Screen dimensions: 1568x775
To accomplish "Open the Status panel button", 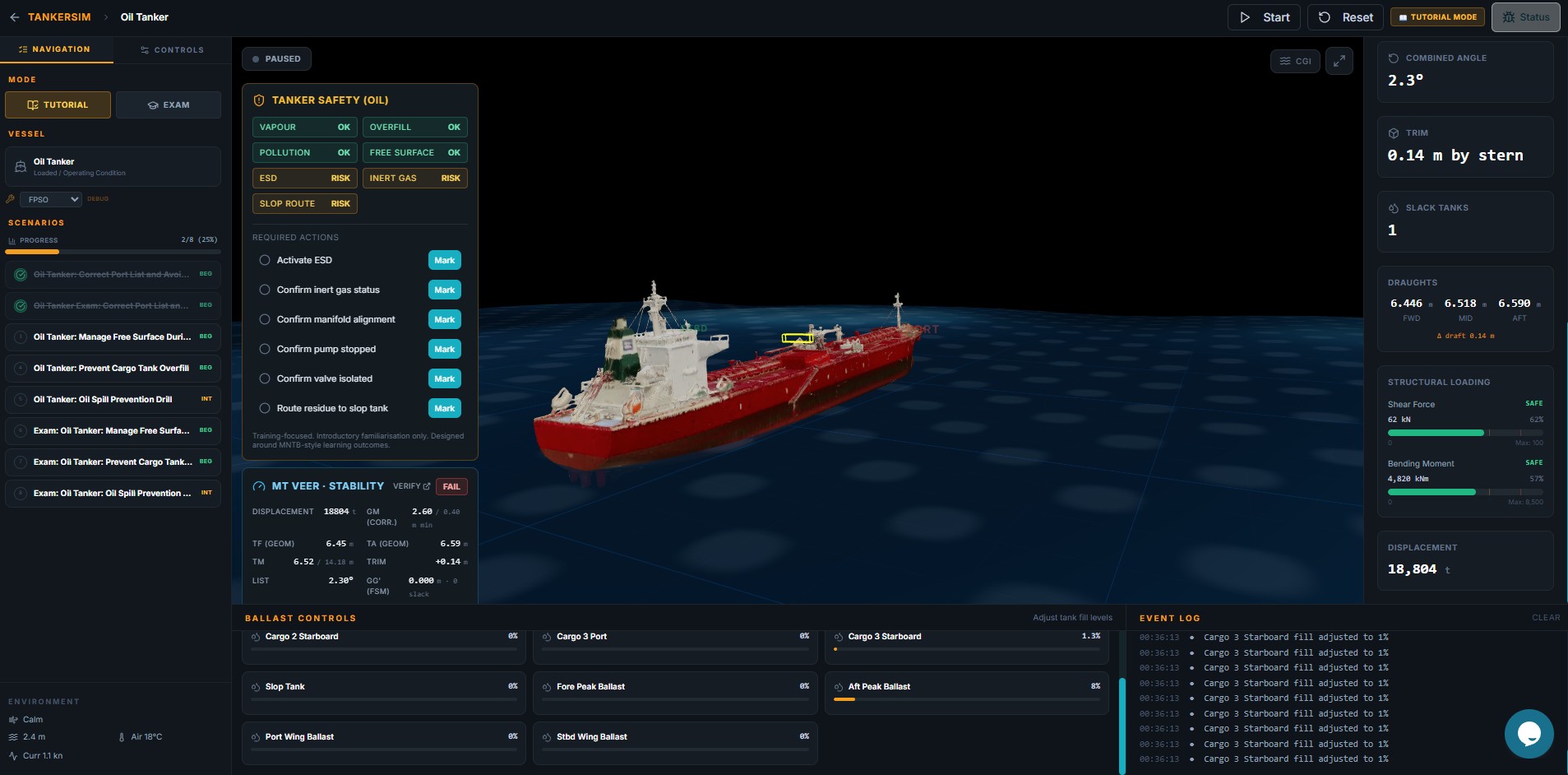I will coord(1525,17).
